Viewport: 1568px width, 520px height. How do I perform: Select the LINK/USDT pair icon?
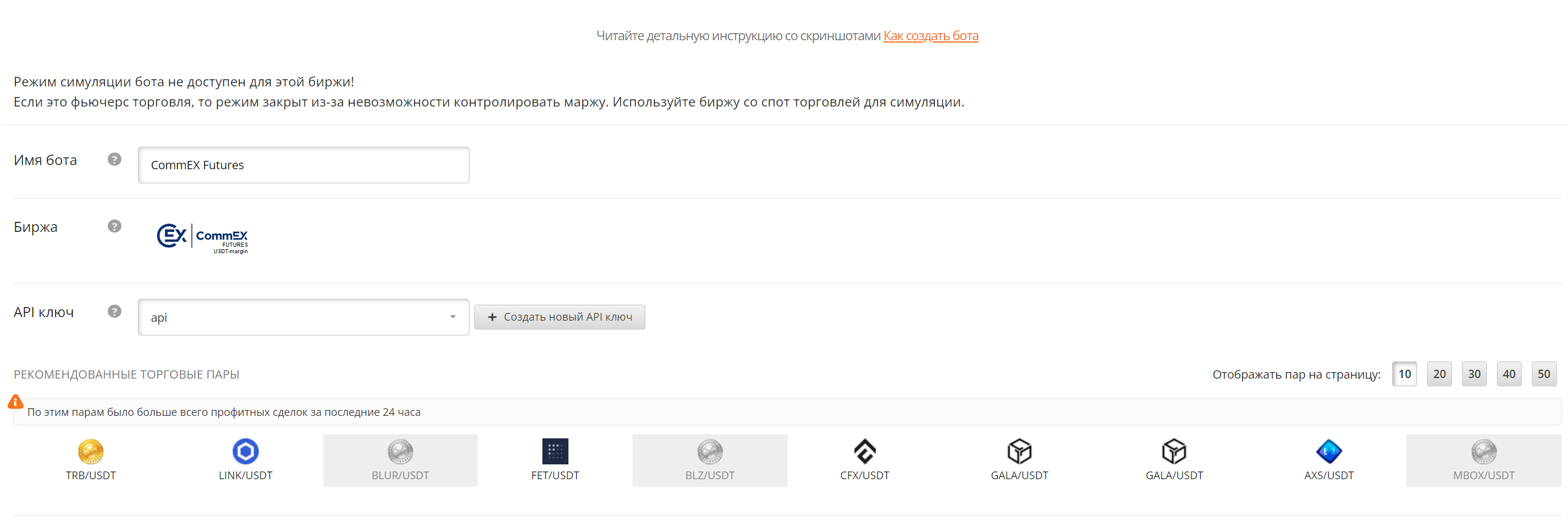click(x=245, y=451)
